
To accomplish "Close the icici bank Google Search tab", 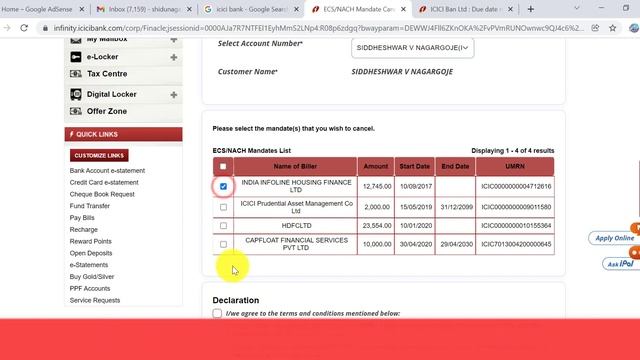I will (296, 9).
